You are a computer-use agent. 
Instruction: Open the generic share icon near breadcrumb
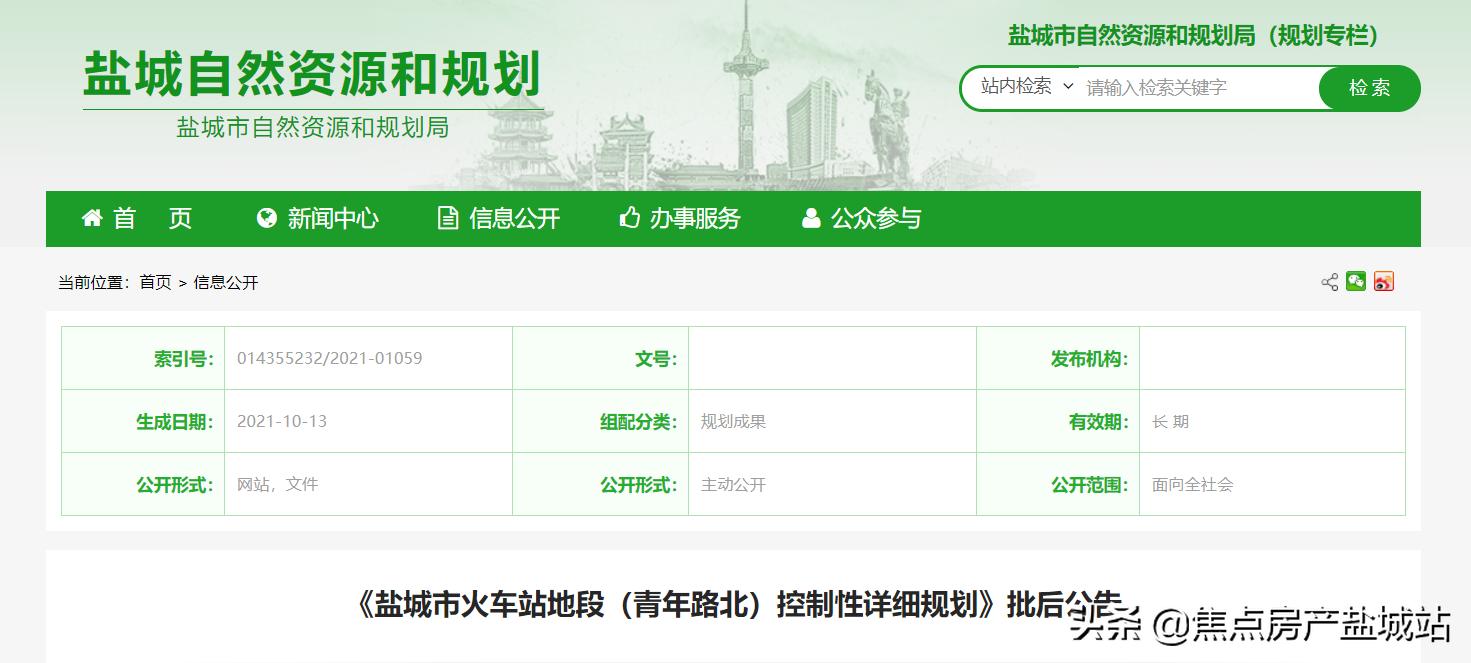1329,282
